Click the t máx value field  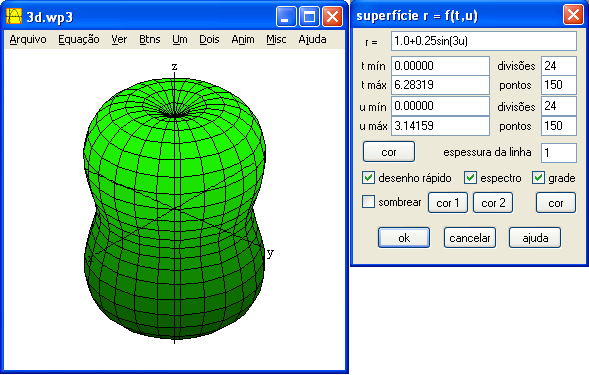tap(440, 85)
